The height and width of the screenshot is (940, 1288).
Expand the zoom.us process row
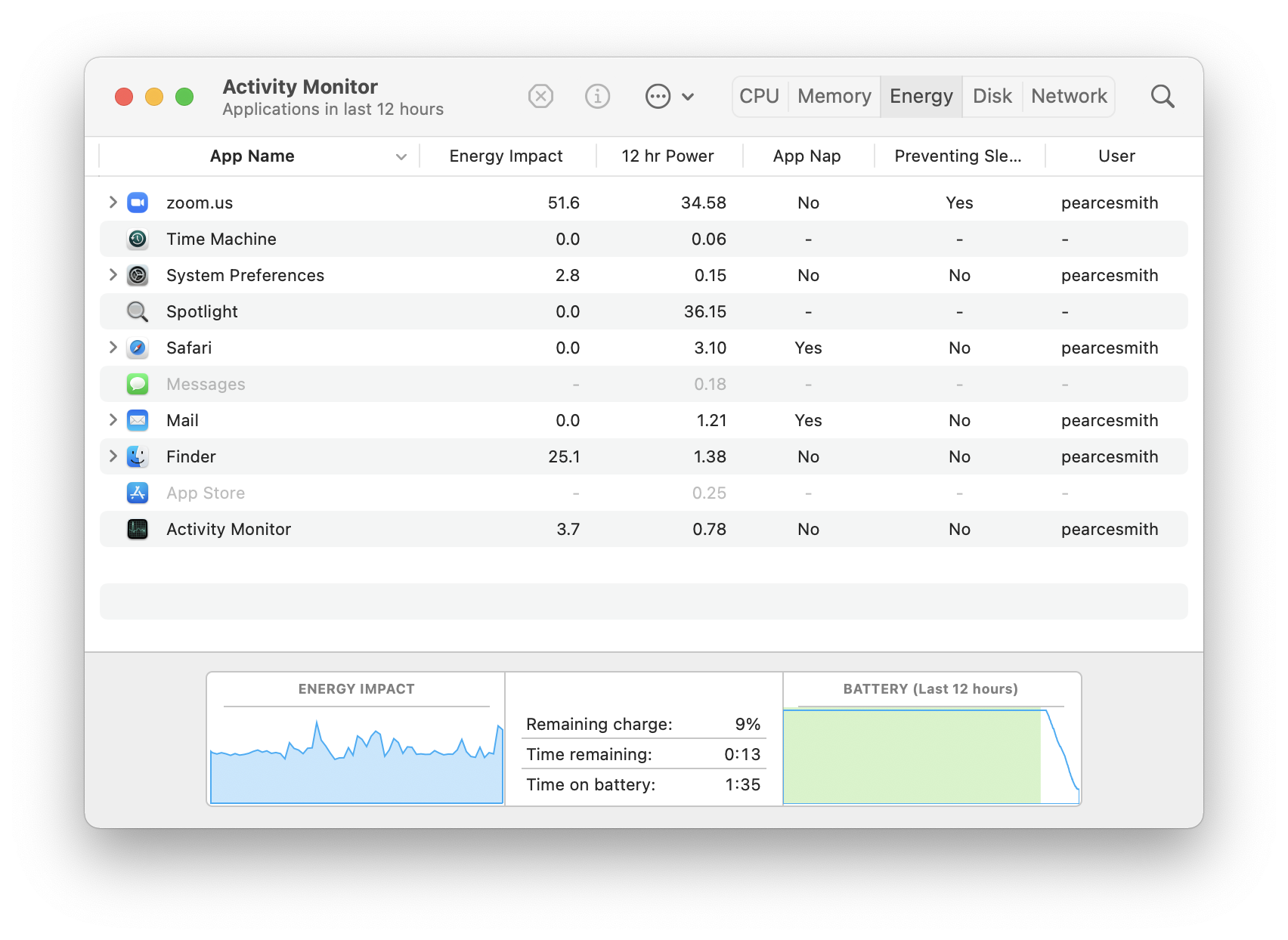pos(113,202)
